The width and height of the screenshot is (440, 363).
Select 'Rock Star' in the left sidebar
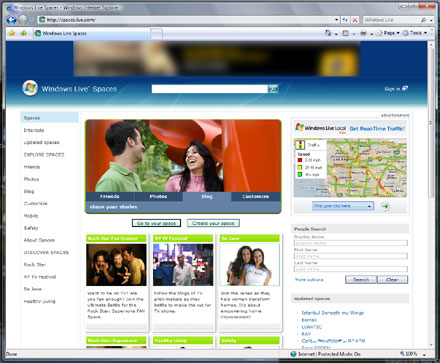(35, 265)
